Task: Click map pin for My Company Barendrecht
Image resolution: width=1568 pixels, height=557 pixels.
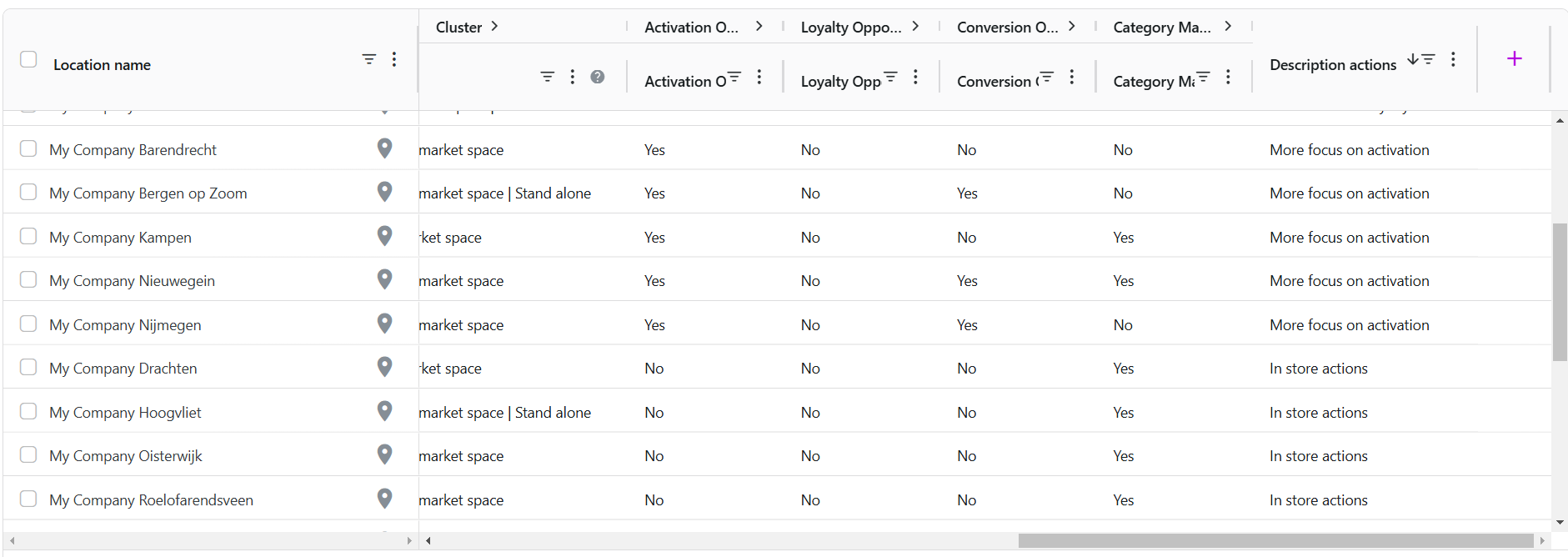Action: click(384, 148)
